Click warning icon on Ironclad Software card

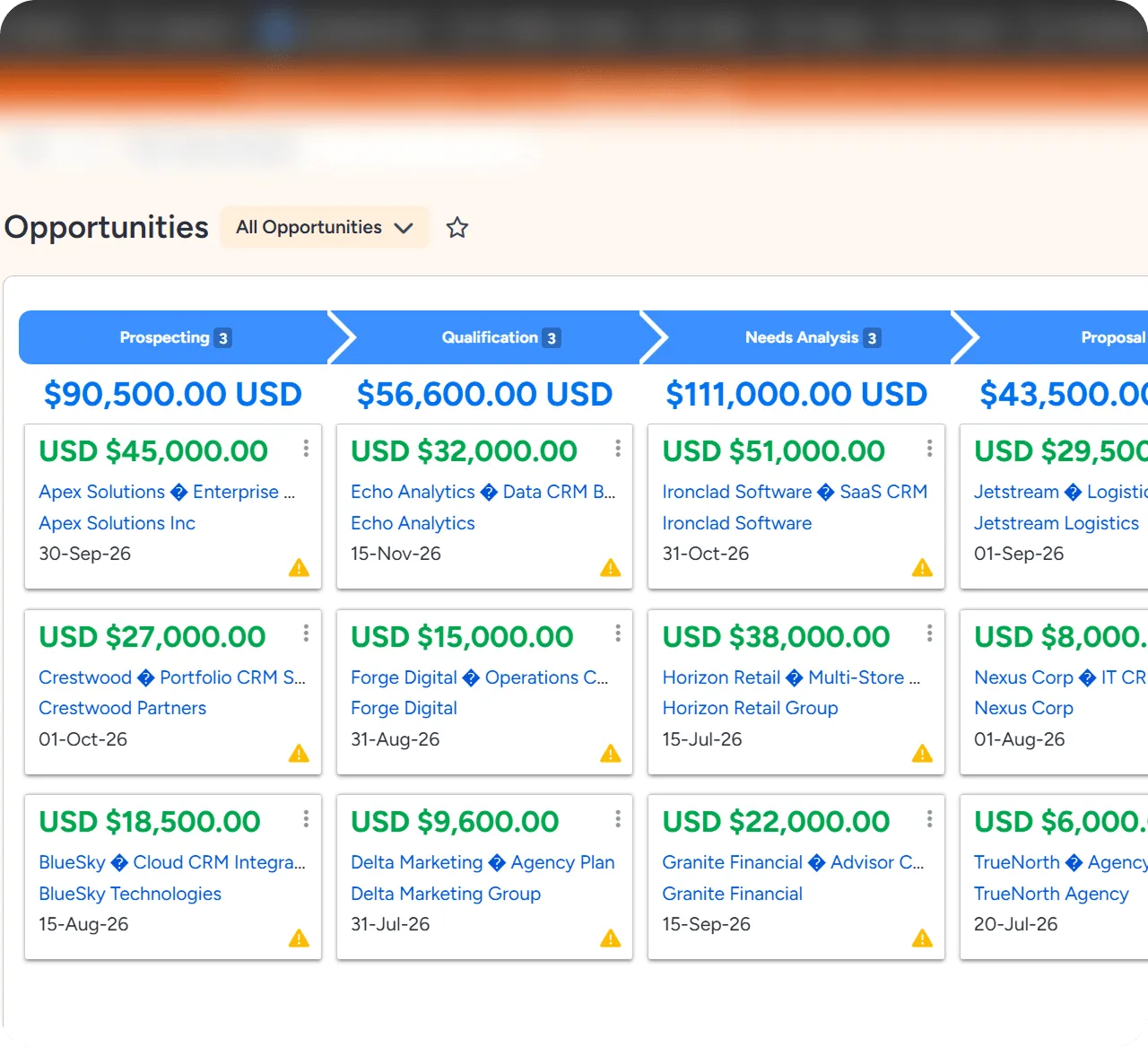coord(922,568)
